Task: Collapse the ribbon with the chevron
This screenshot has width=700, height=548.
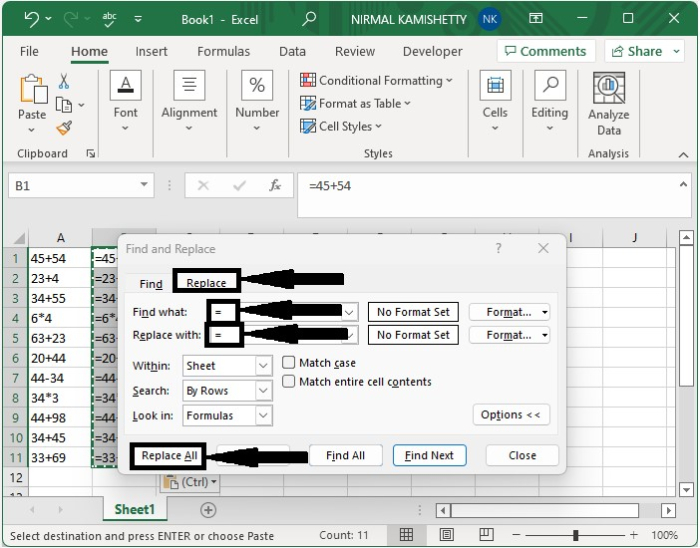Action: point(683,155)
